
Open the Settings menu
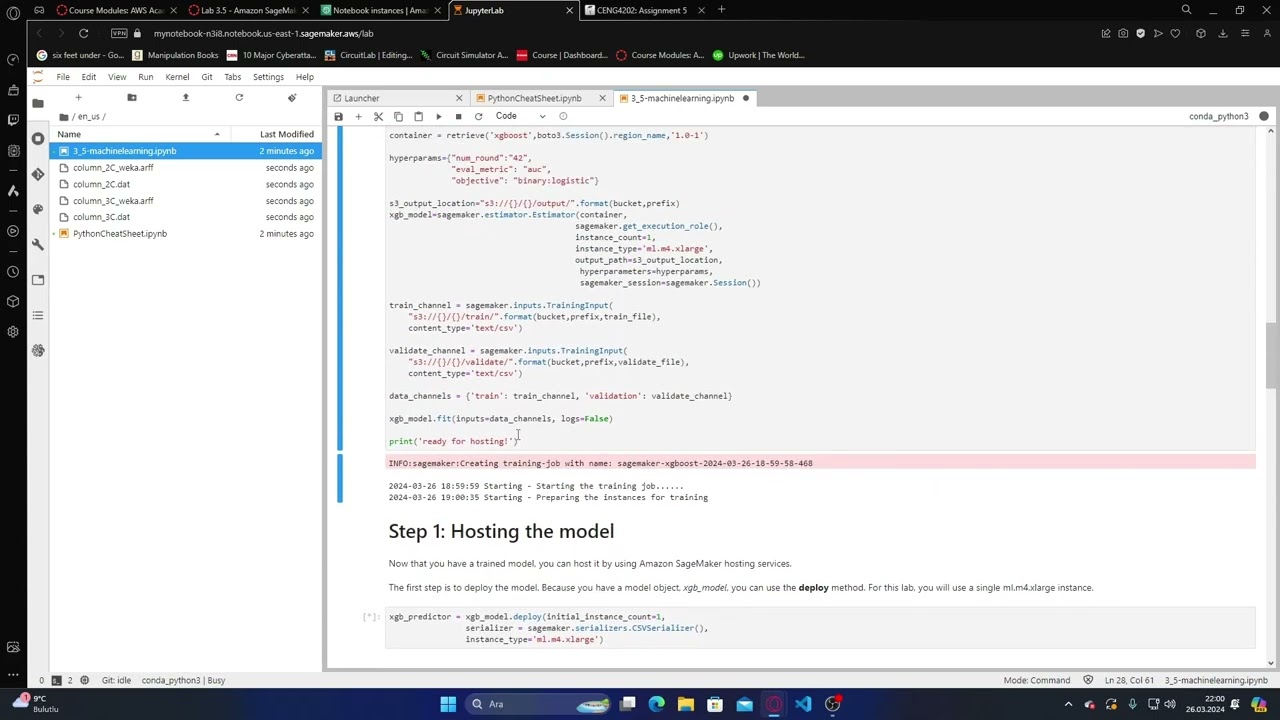[268, 77]
